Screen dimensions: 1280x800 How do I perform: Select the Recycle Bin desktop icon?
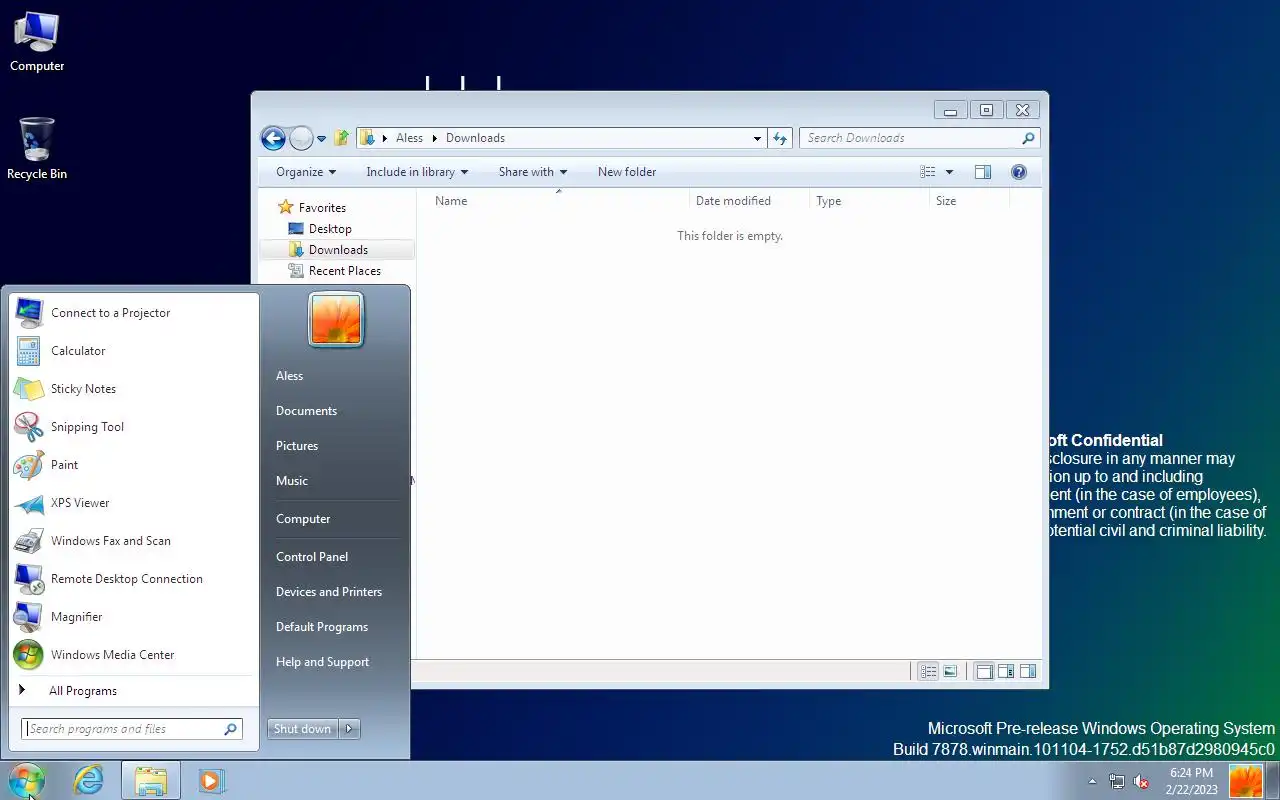[x=37, y=149]
